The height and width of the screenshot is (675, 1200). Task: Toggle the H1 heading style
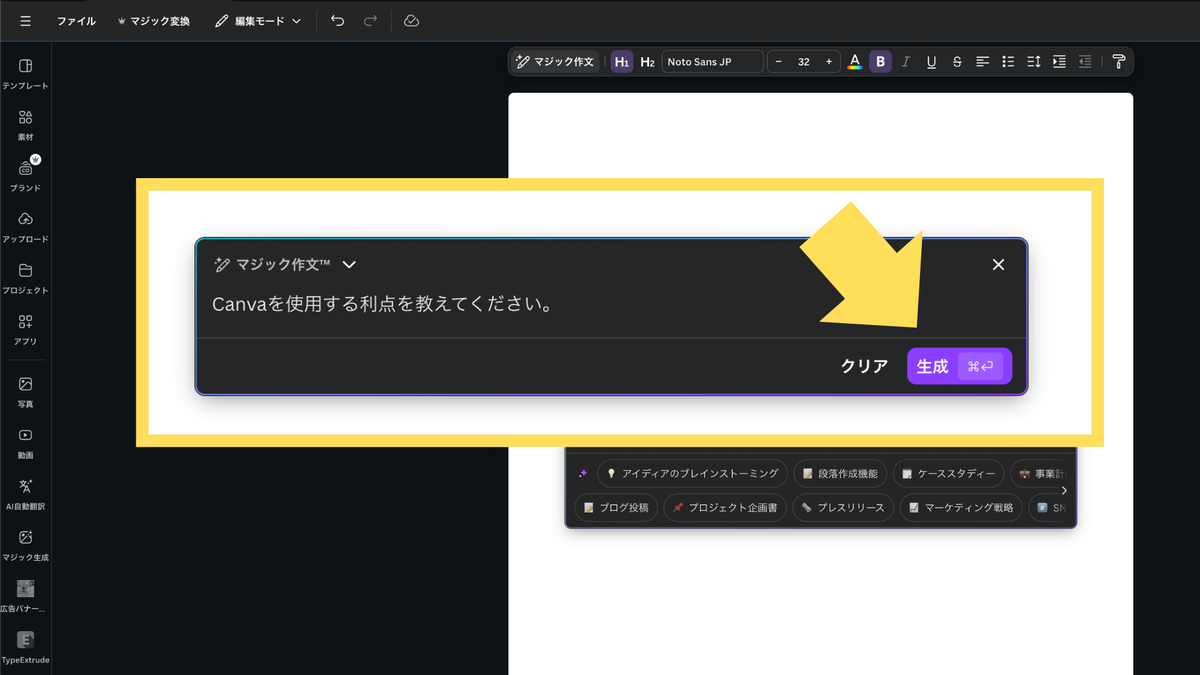point(622,62)
